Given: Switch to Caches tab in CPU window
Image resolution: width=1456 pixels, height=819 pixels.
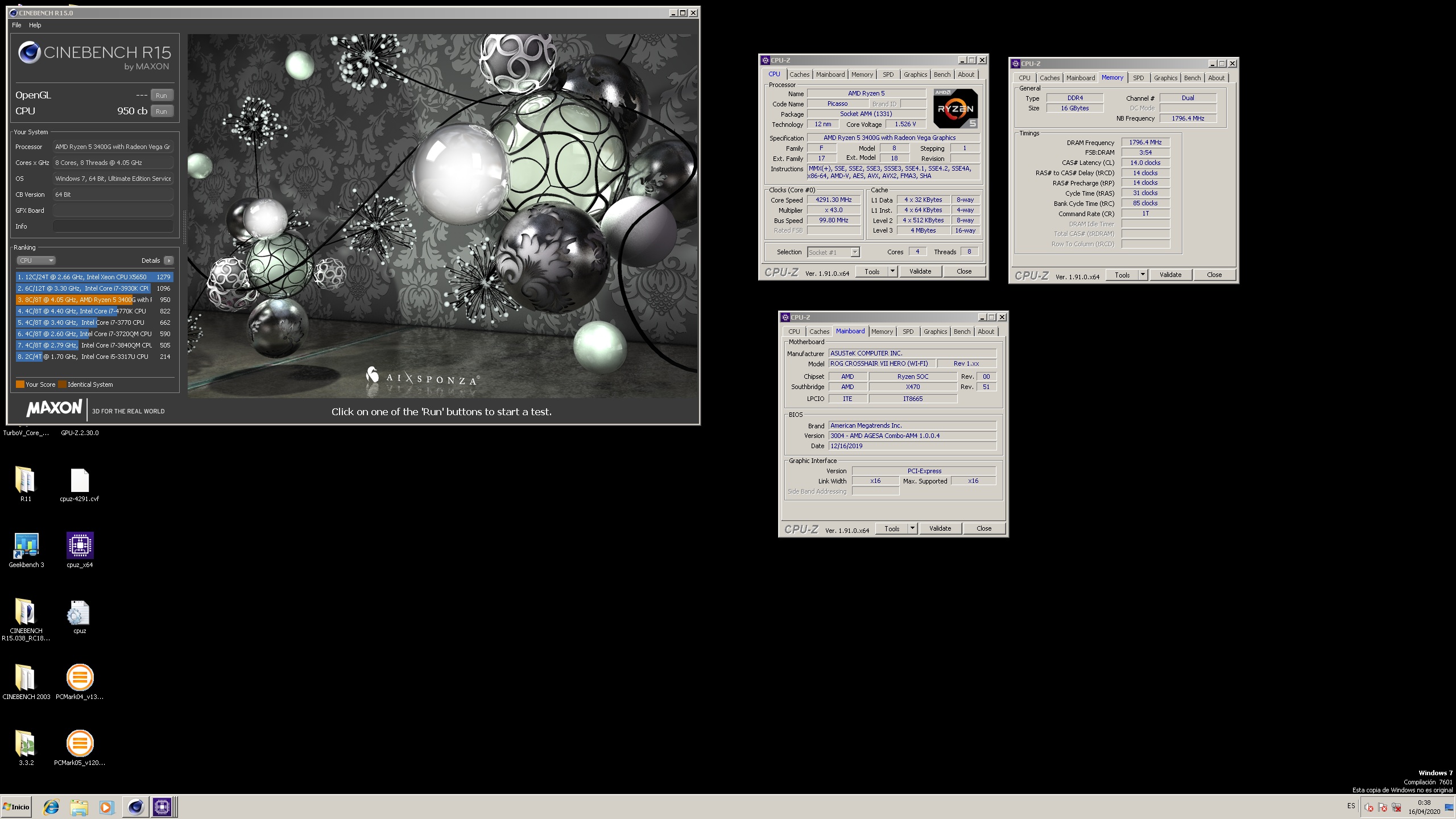Looking at the screenshot, I should [799, 75].
